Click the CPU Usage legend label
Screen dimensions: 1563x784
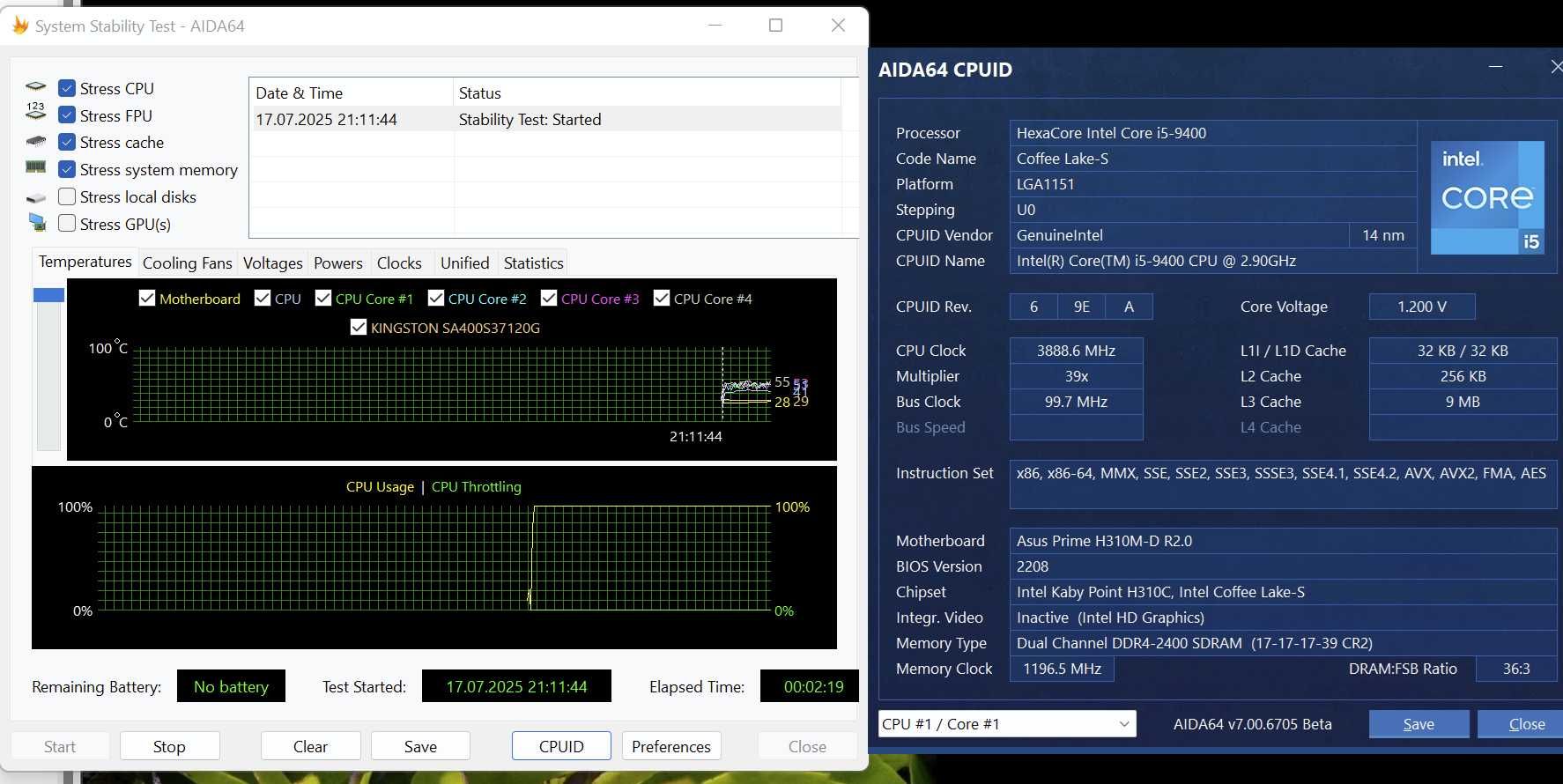pos(380,486)
